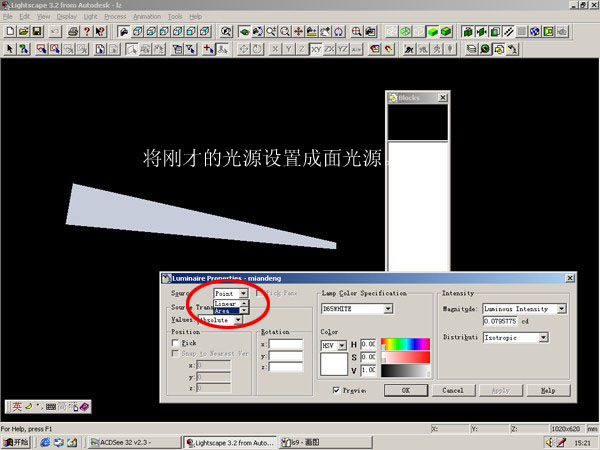Click the grayscale value slider
Image resolution: width=600 pixels, height=450 pixels.
406,370
